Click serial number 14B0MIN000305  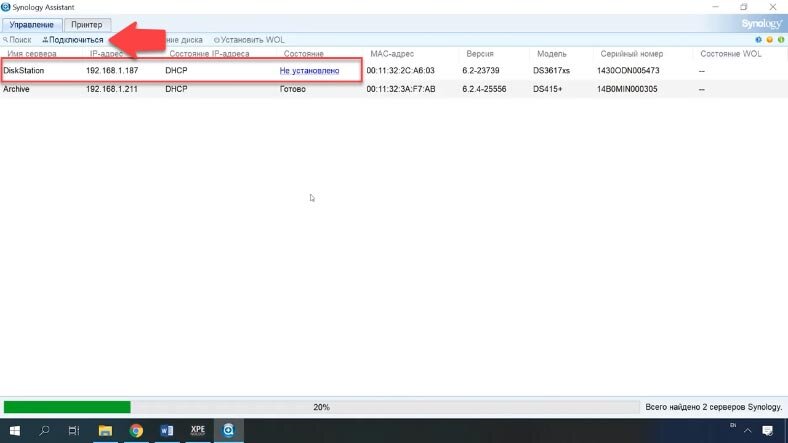tap(627, 89)
